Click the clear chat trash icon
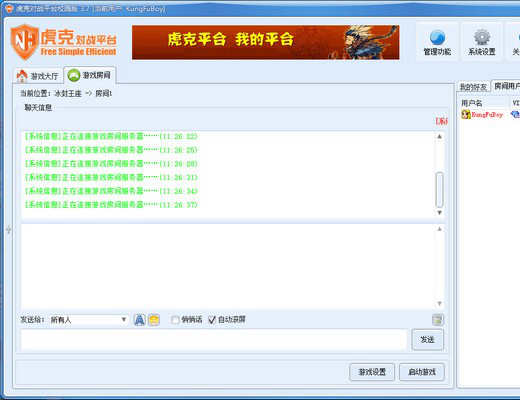Image resolution: width=520 pixels, height=400 pixels. coord(438,320)
